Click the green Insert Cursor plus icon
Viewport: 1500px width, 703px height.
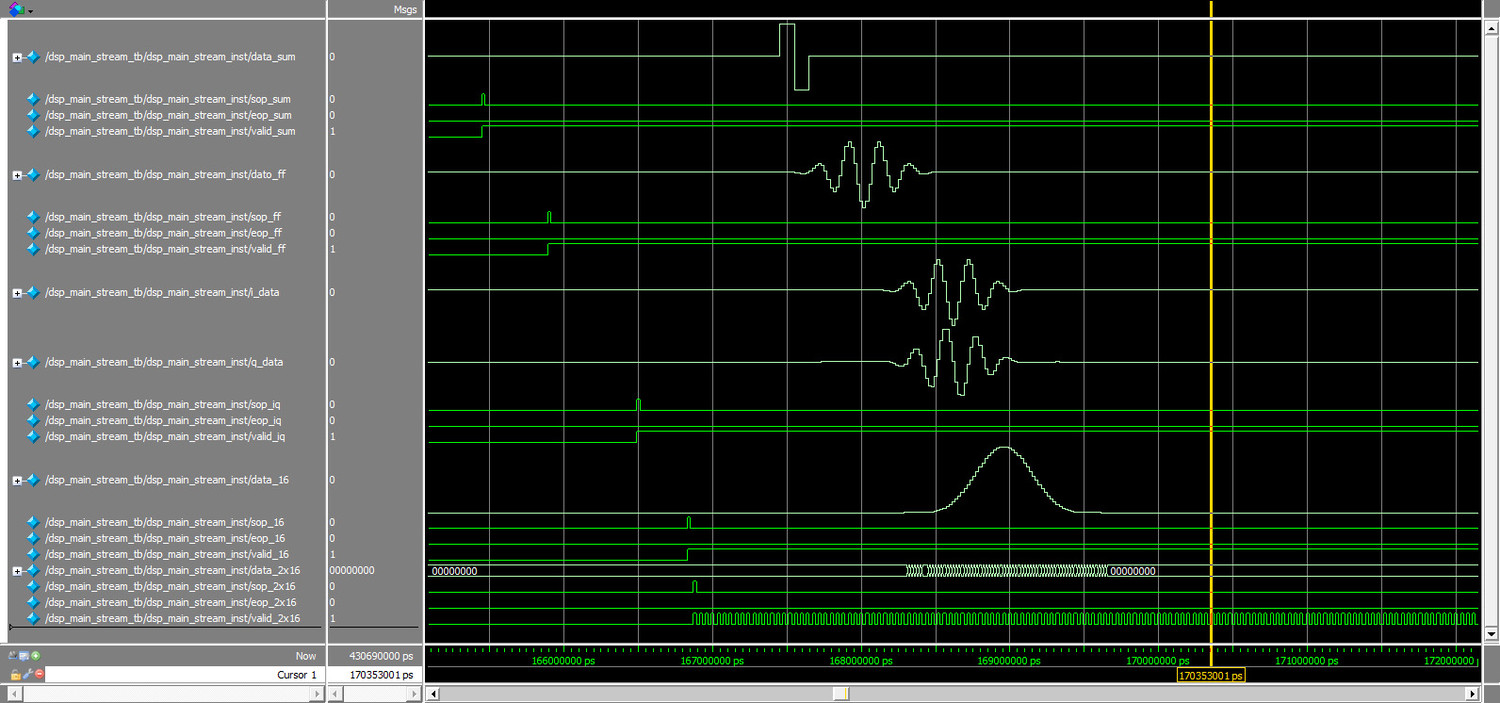pos(36,656)
